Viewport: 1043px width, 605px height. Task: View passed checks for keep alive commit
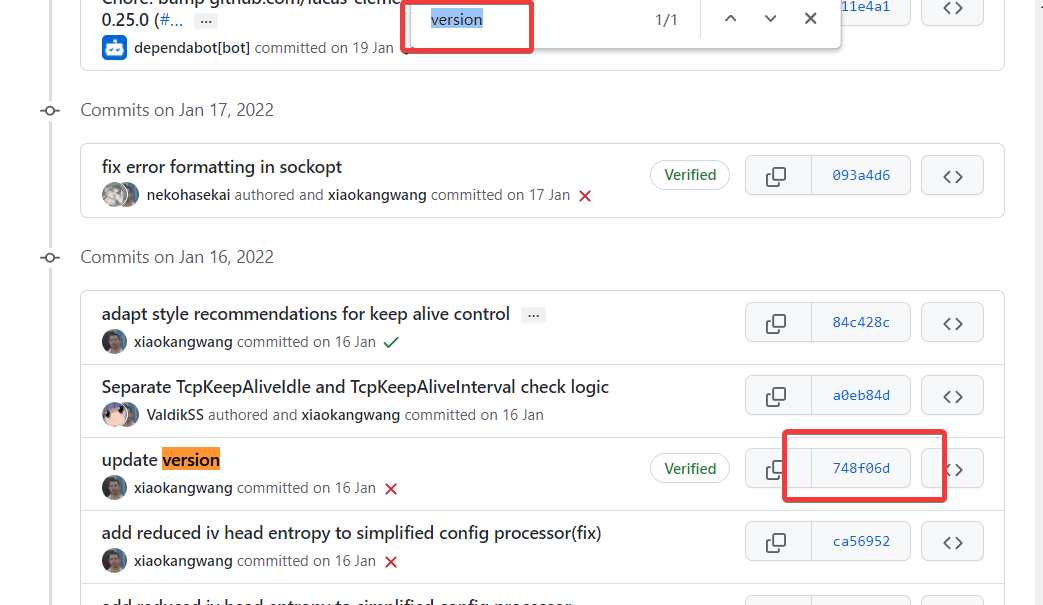pos(391,342)
